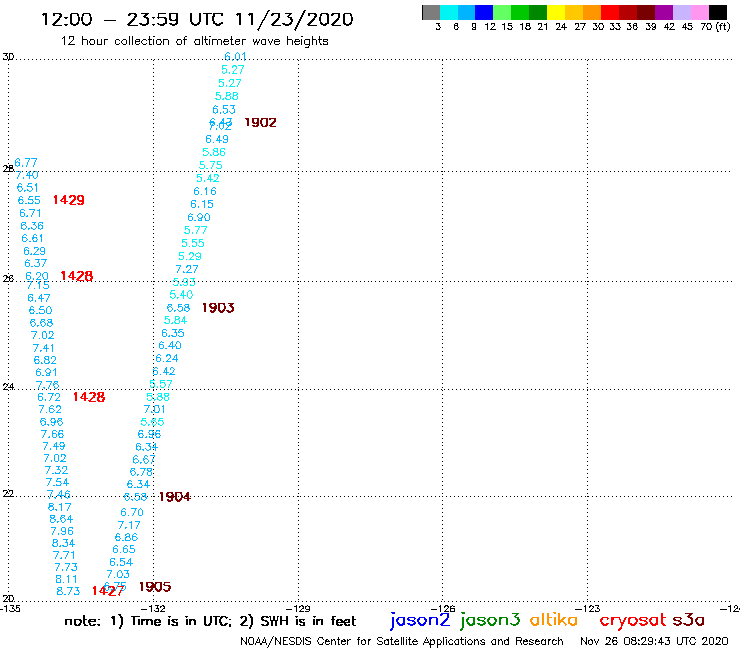This screenshot has height=650, width=740.
Task: Select the 6.29 wave height value
Action: pos(34,251)
